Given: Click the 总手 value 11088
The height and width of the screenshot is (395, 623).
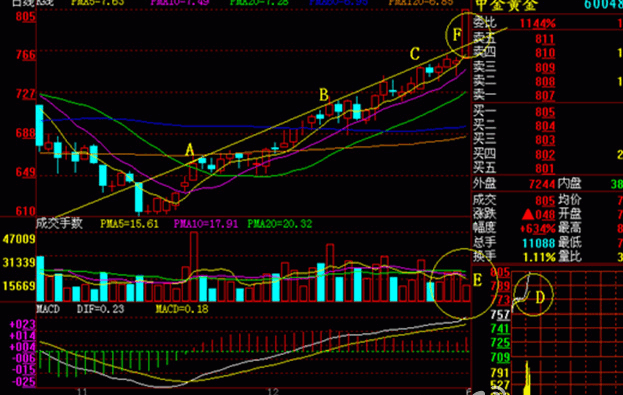Looking at the screenshot, I should point(538,243).
